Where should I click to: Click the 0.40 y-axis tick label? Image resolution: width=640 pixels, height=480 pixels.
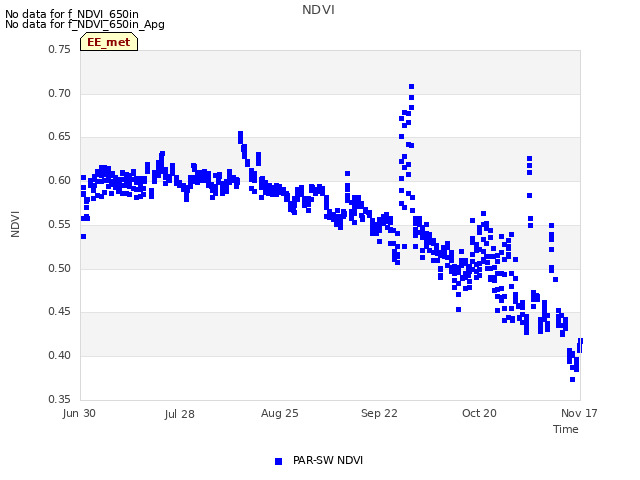[x=59, y=356]
